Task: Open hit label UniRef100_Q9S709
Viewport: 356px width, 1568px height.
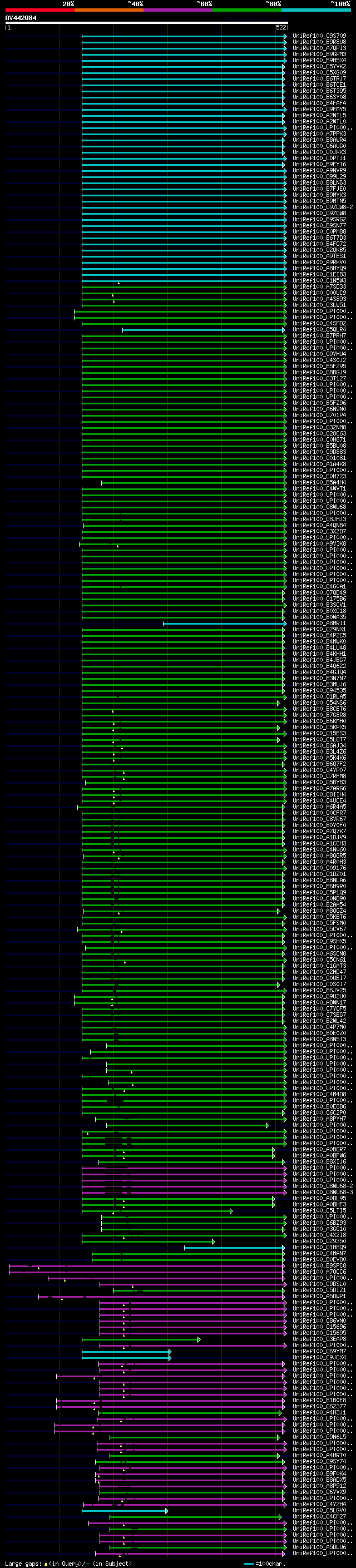Action: pos(319,36)
